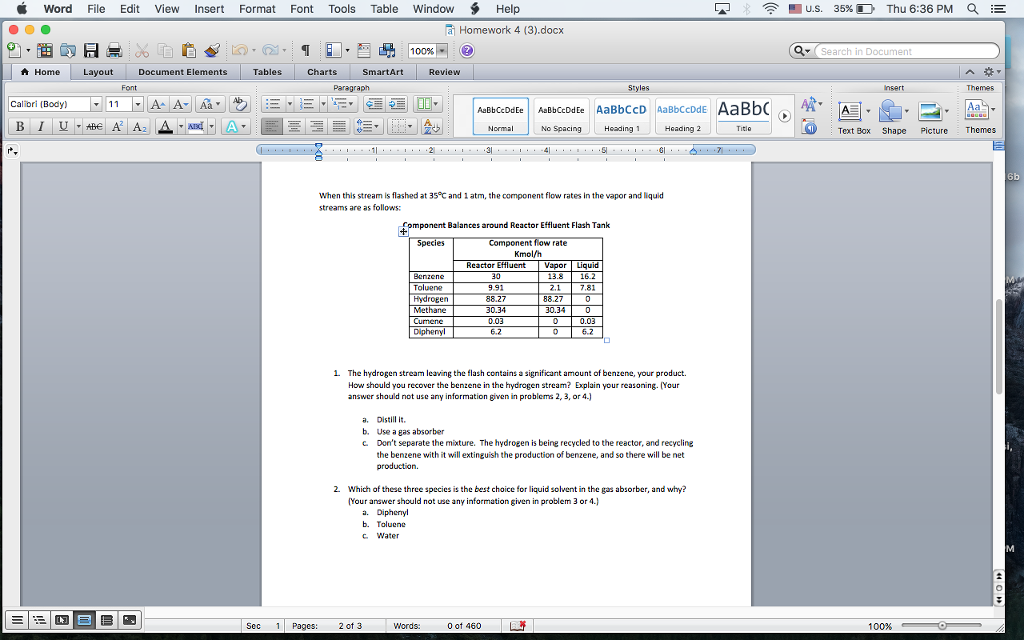The image size is (1024, 640).
Task: Open the font size dropdown
Action: click(137, 103)
